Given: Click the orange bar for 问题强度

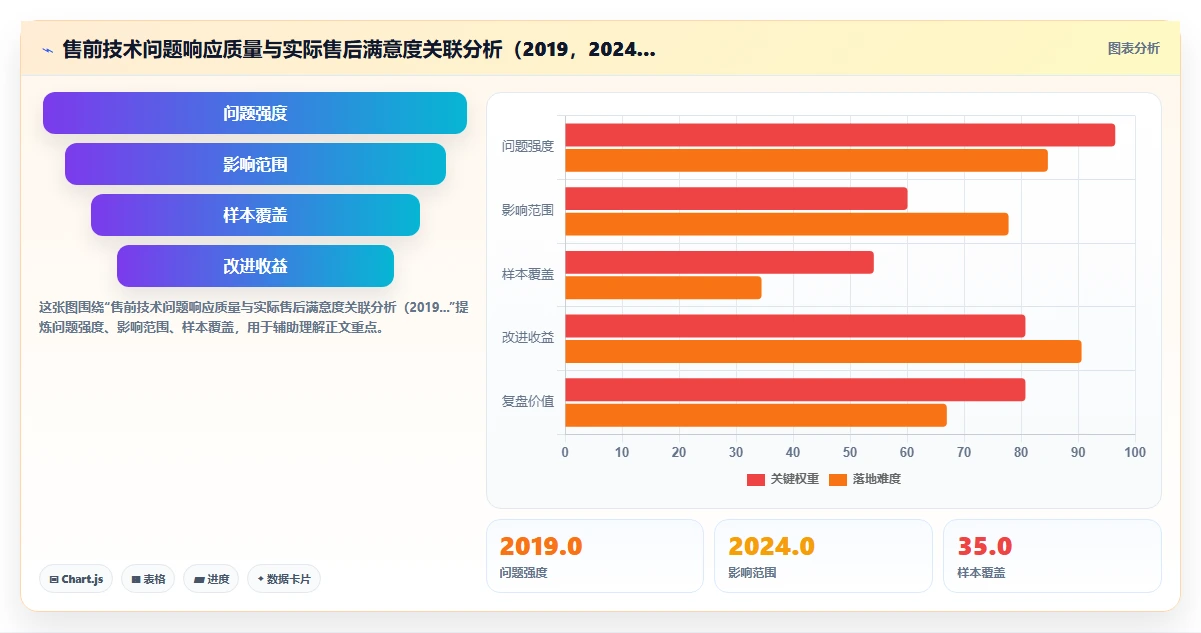Looking at the screenshot, I should (x=807, y=160).
